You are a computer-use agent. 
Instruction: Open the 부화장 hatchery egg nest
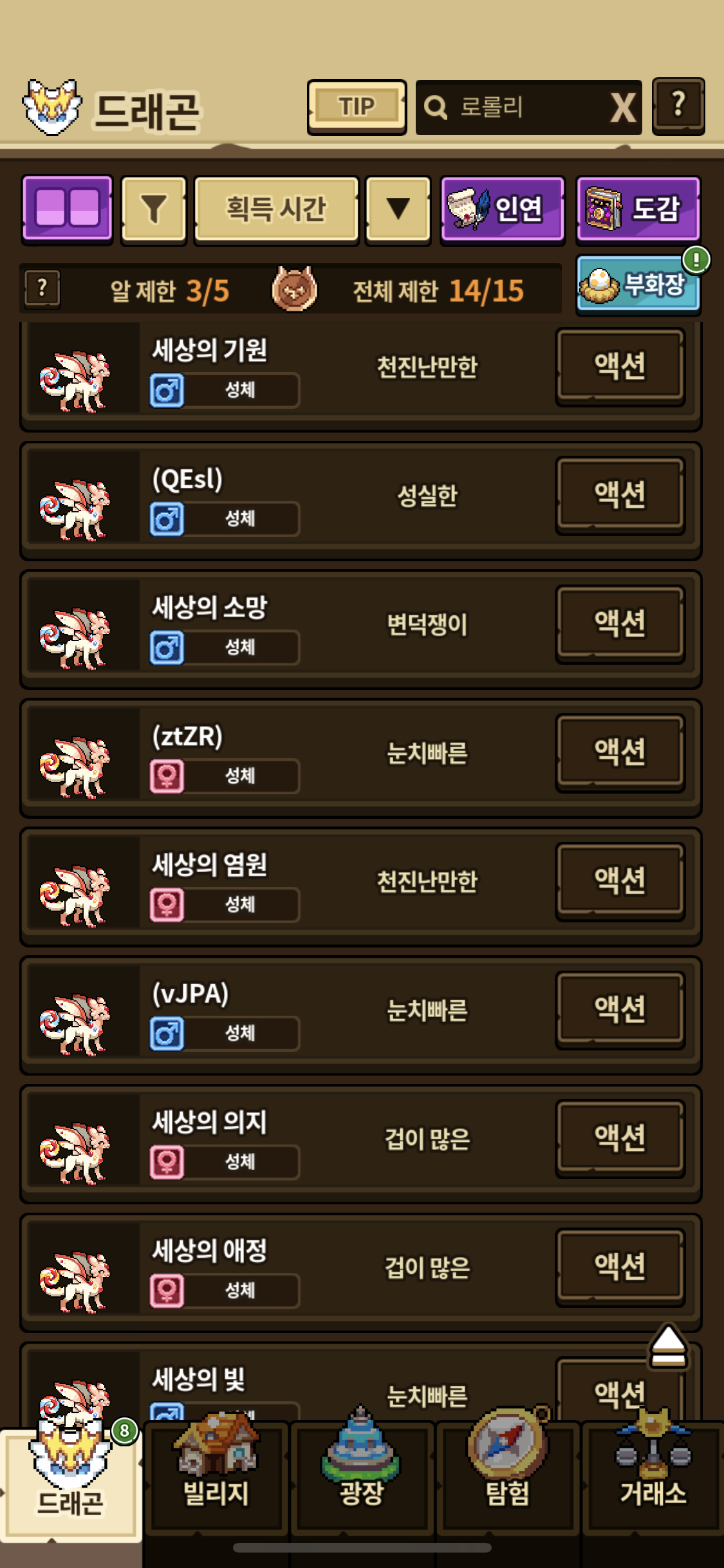tap(638, 285)
